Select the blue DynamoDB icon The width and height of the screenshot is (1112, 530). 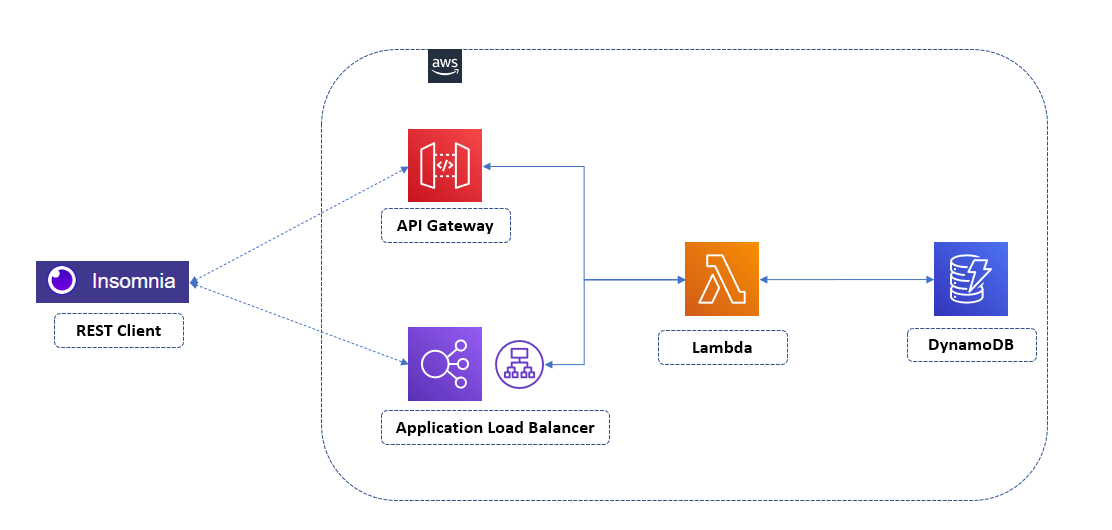coord(971,279)
